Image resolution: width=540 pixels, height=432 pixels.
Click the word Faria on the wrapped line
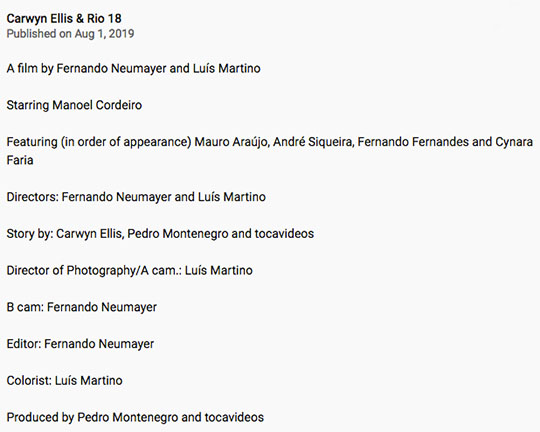click(x=20, y=160)
